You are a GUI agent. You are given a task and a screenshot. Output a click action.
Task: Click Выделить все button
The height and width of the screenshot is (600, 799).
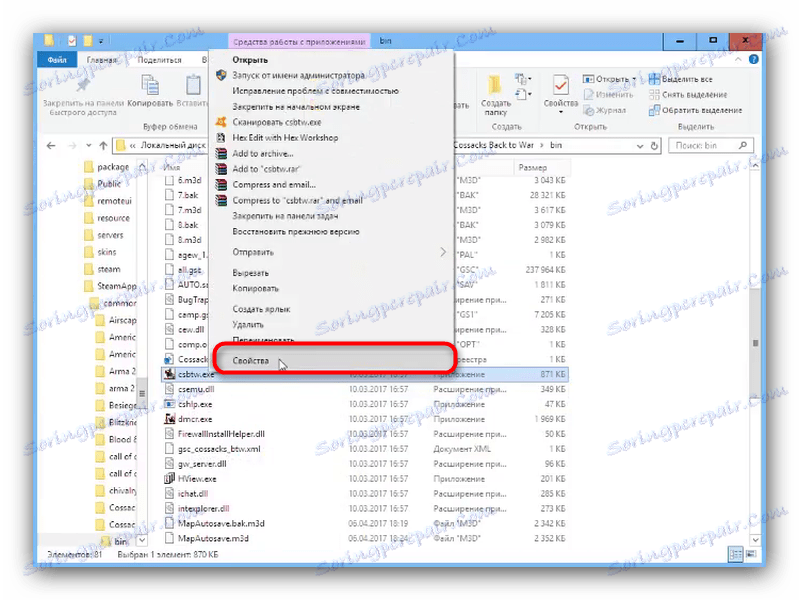pyautogui.click(x=680, y=79)
